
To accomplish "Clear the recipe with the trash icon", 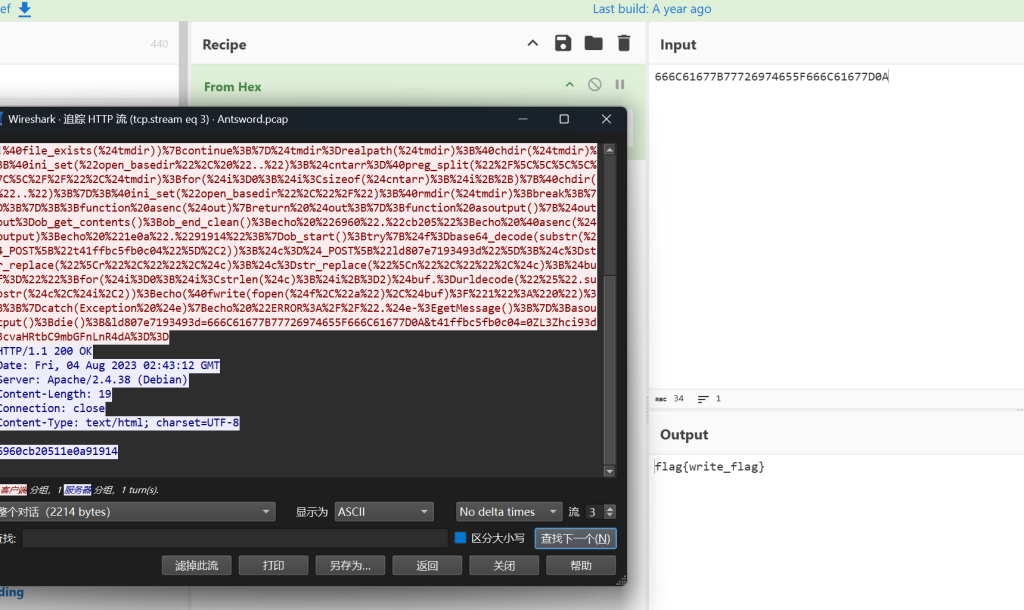I will coord(624,43).
